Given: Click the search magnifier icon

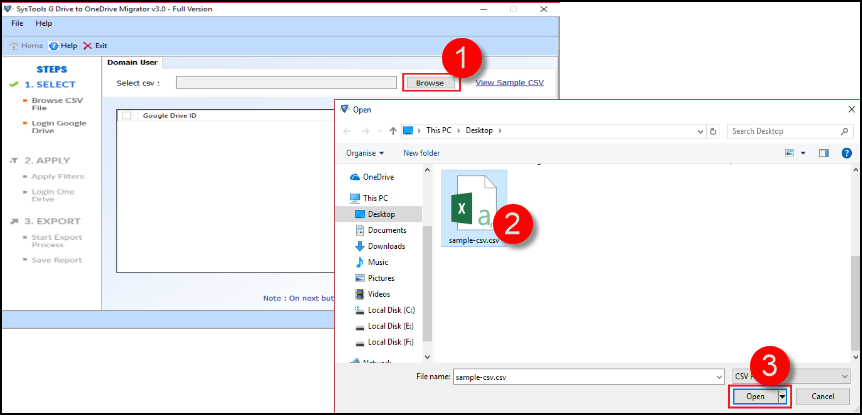Looking at the screenshot, I should click(844, 131).
